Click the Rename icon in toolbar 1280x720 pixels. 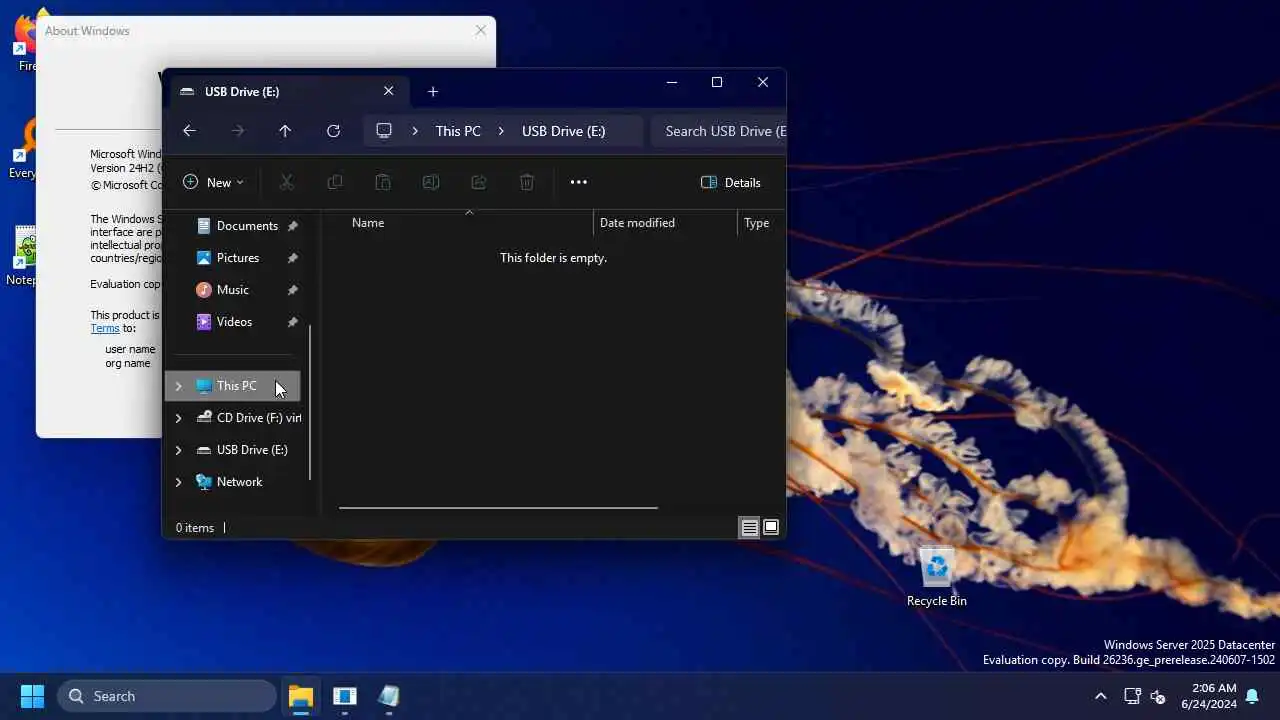431,182
